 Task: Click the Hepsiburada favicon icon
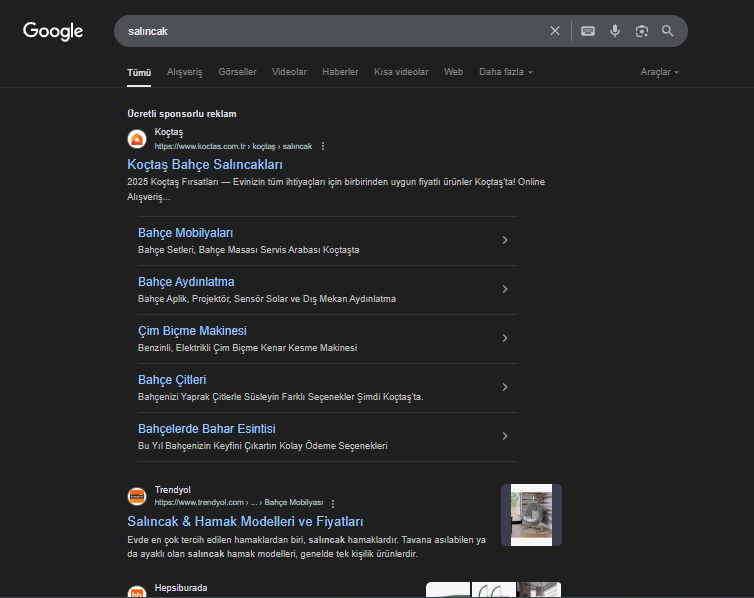click(x=137, y=592)
